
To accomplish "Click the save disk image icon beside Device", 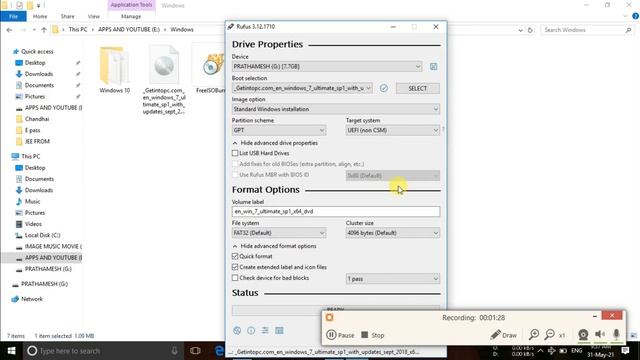I will pyautogui.click(x=433, y=67).
